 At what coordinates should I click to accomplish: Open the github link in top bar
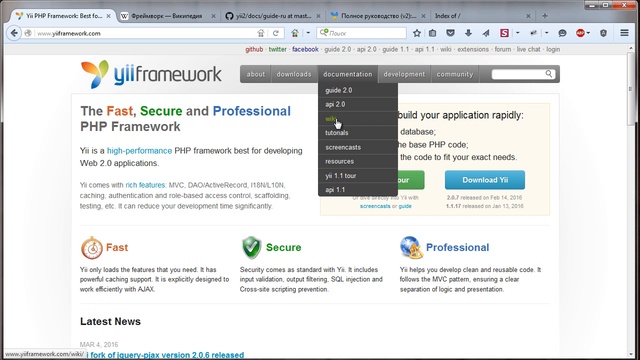click(x=254, y=49)
